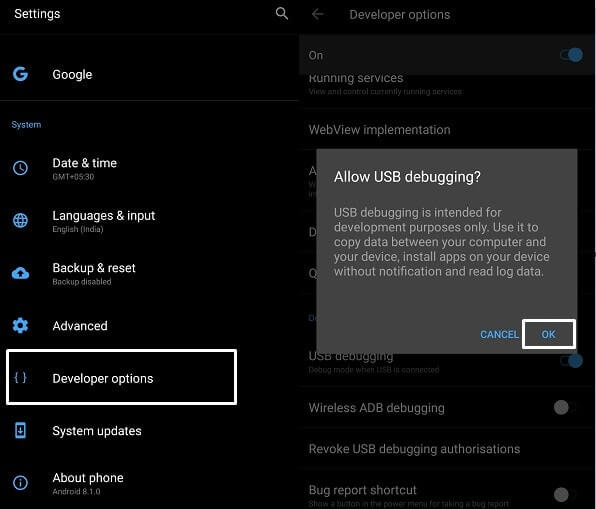Tap the English (India) language subtitle
This screenshot has height=509, width=596.
78,229
